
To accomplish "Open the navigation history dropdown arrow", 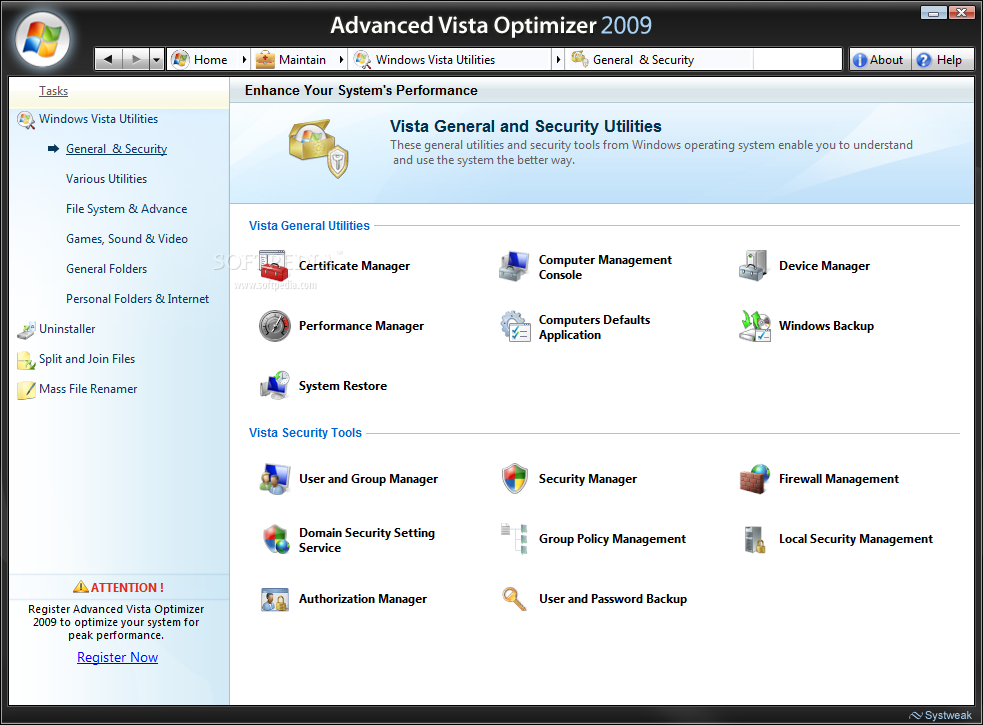I will coord(156,59).
